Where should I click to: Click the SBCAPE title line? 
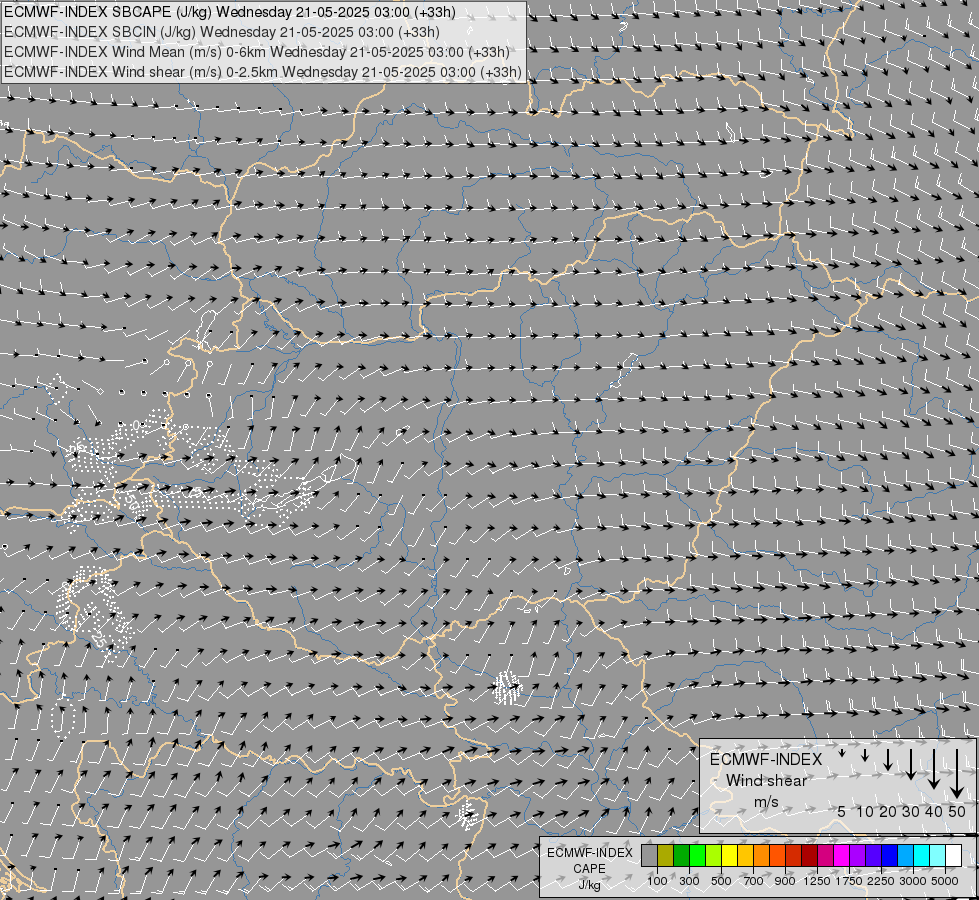230,12
